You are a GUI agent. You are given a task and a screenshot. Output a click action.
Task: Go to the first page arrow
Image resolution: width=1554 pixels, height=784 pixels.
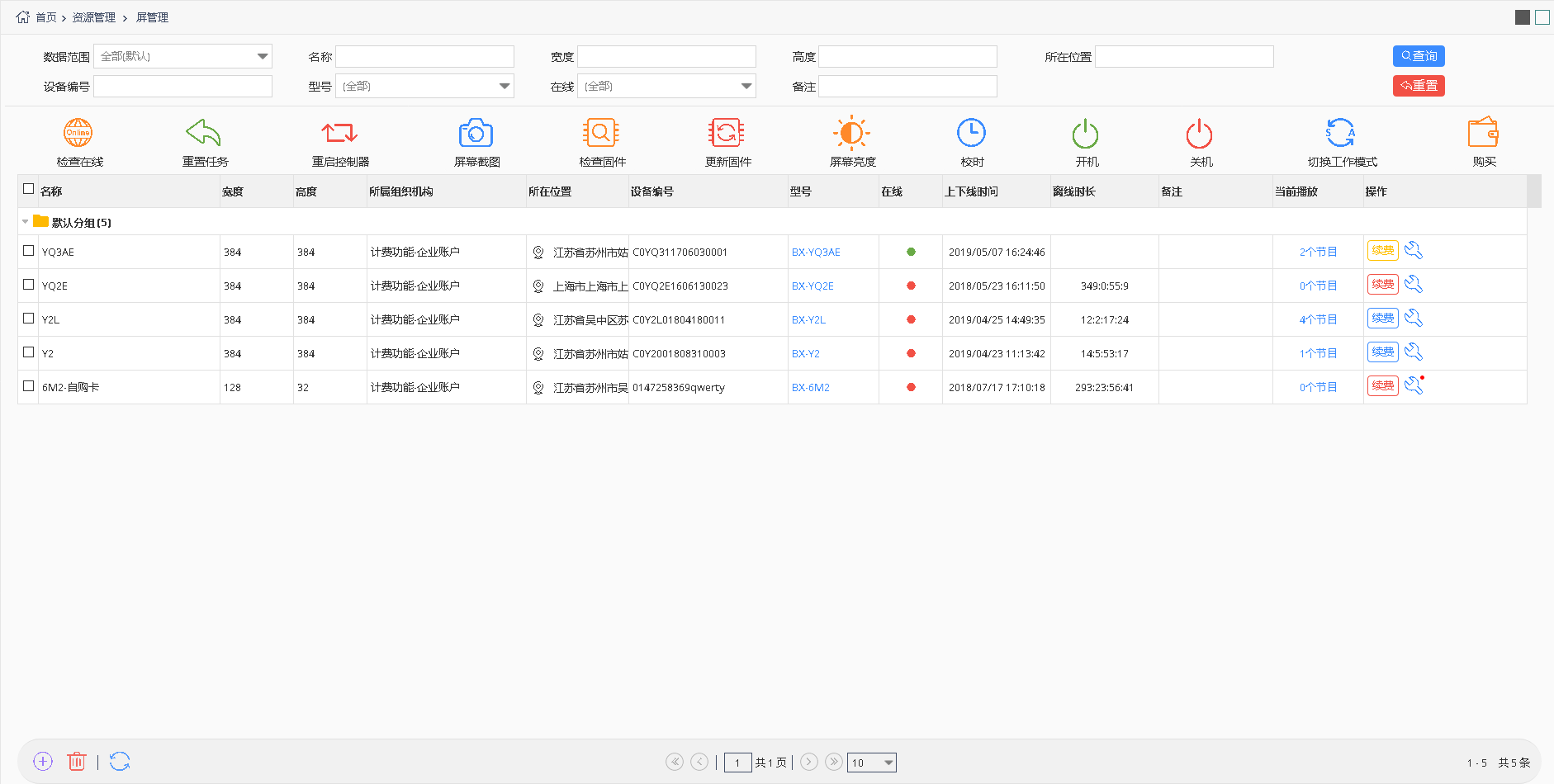pos(675,762)
